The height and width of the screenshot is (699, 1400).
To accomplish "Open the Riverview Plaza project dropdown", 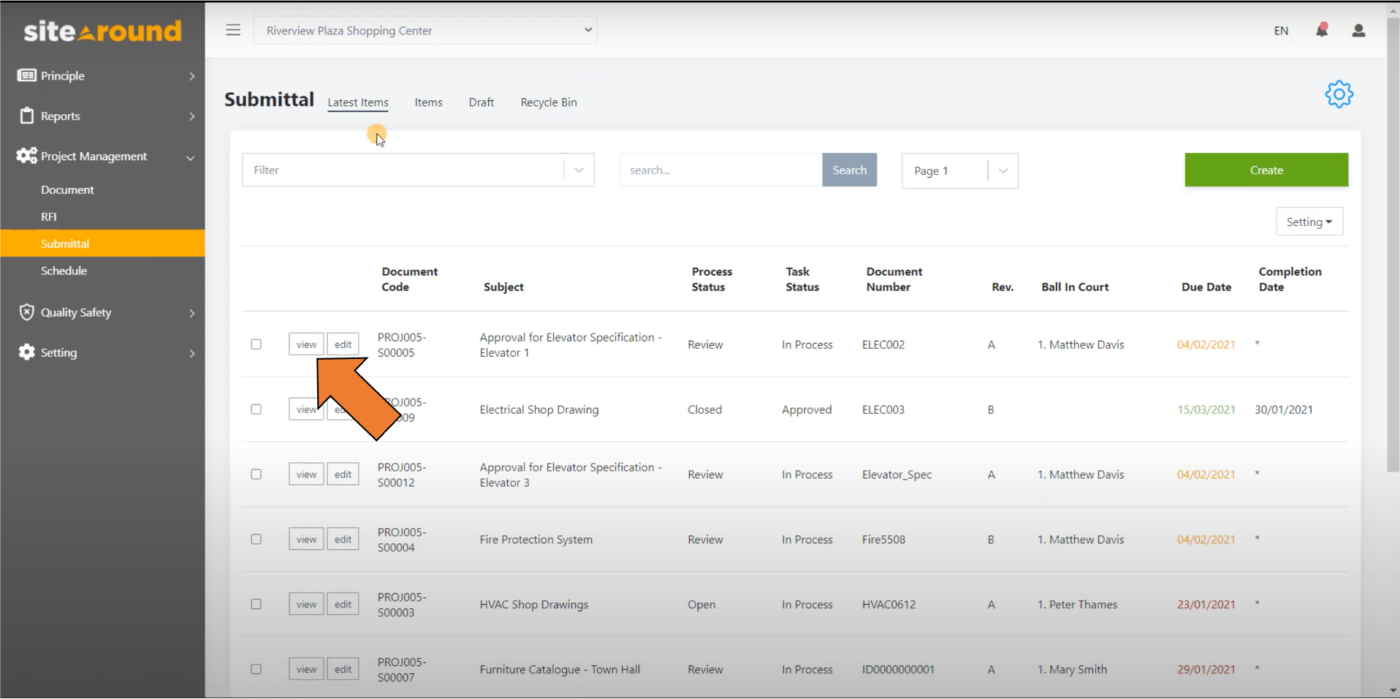I will pyautogui.click(x=425, y=30).
